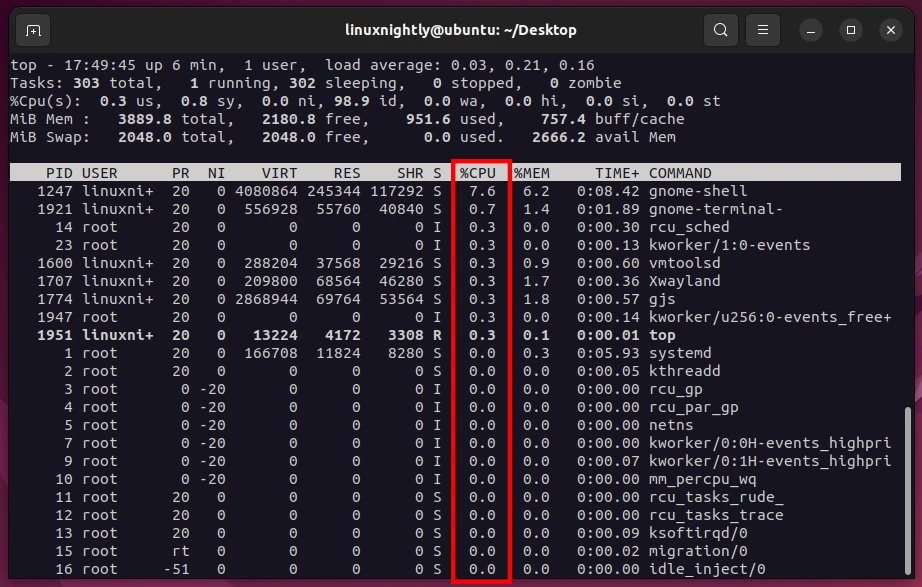Viewport: 922px width, 587px height.
Task: Click the rcu_gp command entry
Action: pos(676,389)
